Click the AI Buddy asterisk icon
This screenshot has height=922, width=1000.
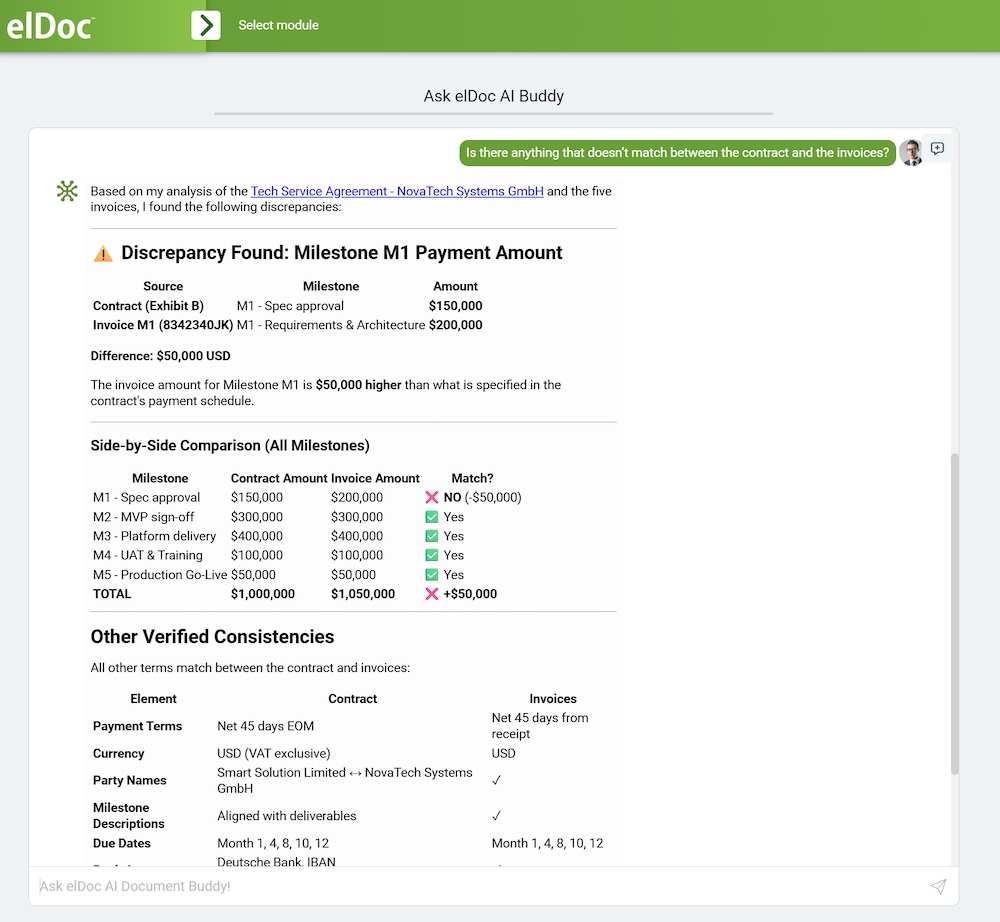point(67,191)
